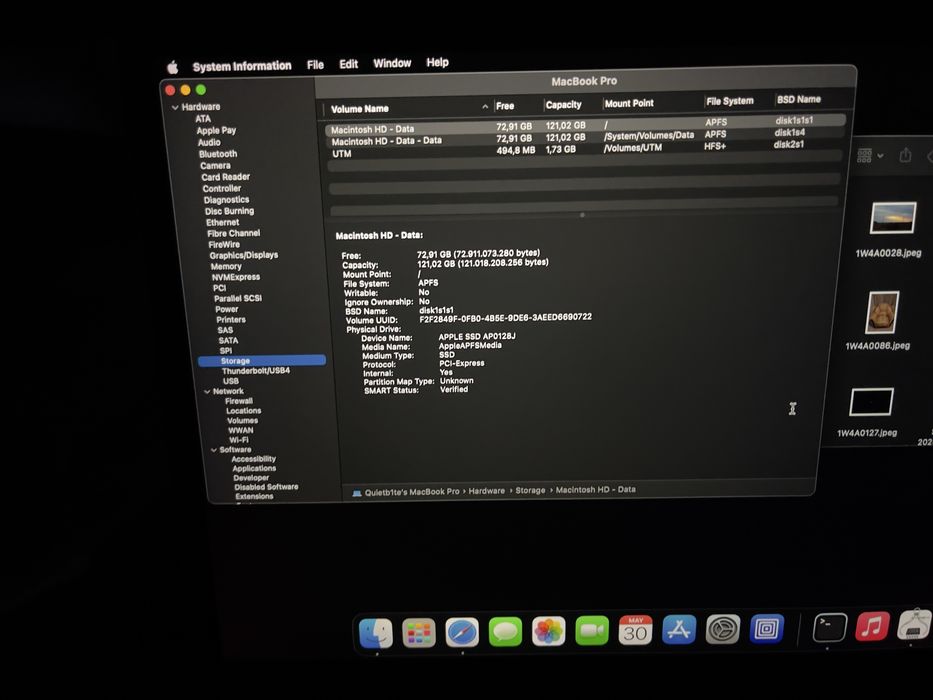Launch Music app from Dock
The image size is (933, 700).
coord(872,626)
